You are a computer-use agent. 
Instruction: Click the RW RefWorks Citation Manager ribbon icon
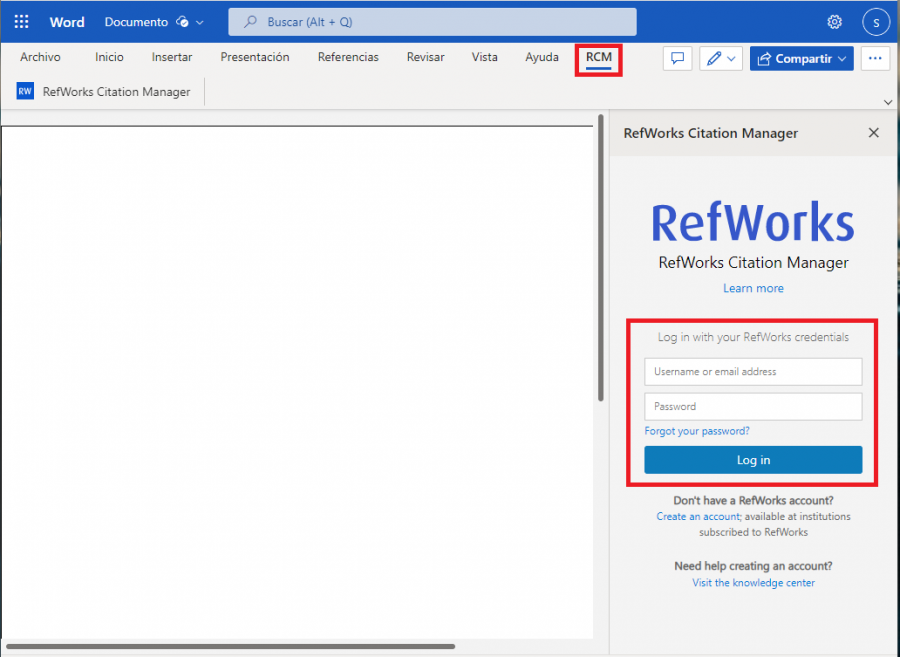(x=25, y=91)
